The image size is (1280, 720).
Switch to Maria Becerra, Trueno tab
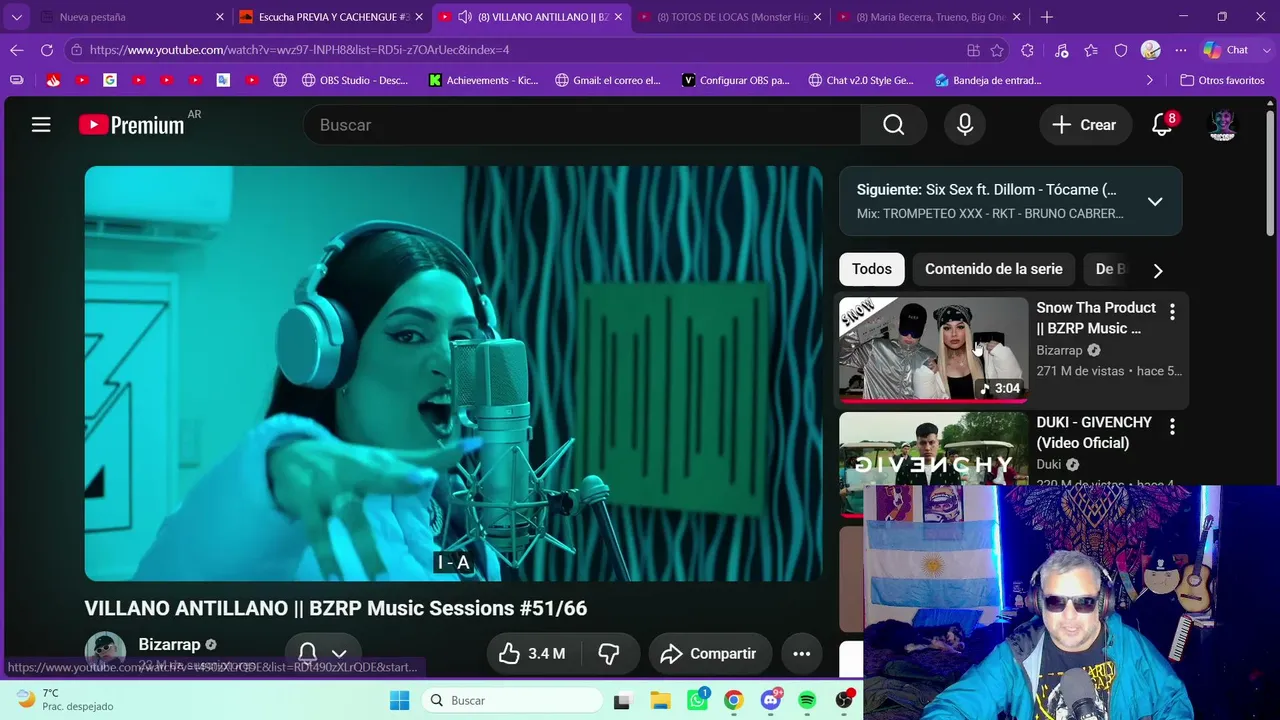pos(930,17)
